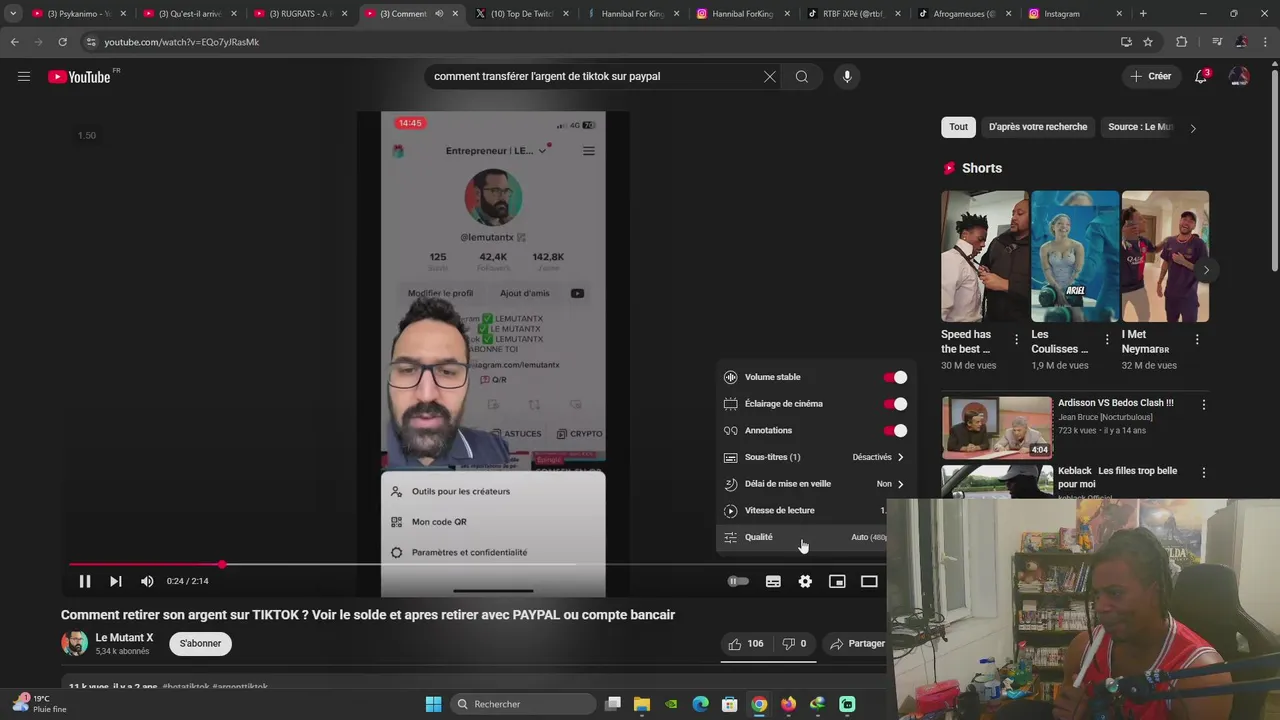This screenshot has height=720, width=1280.
Task: Go to the YouTube home logo
Action: [x=80, y=77]
